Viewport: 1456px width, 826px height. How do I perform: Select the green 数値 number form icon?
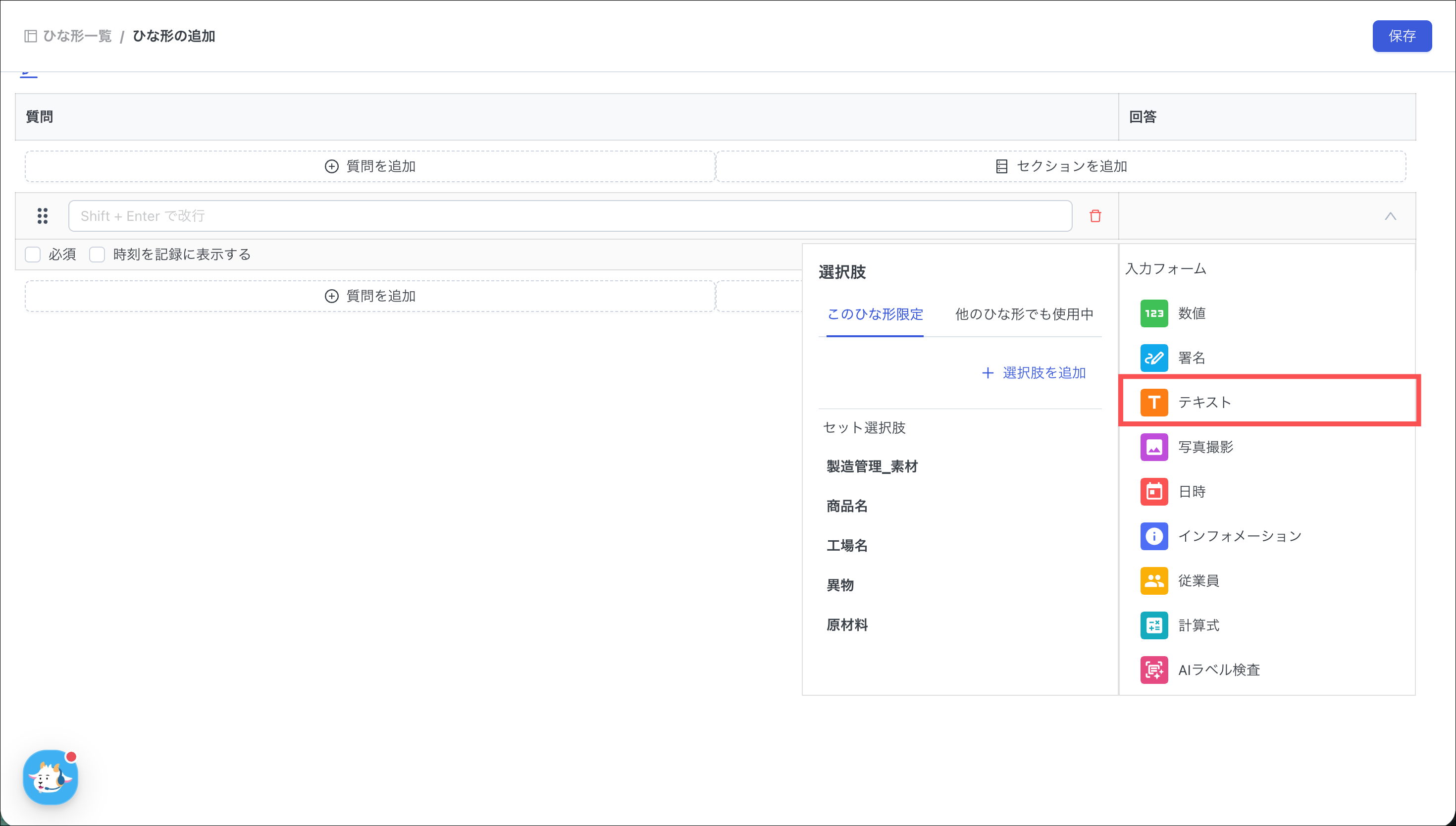(x=1154, y=313)
